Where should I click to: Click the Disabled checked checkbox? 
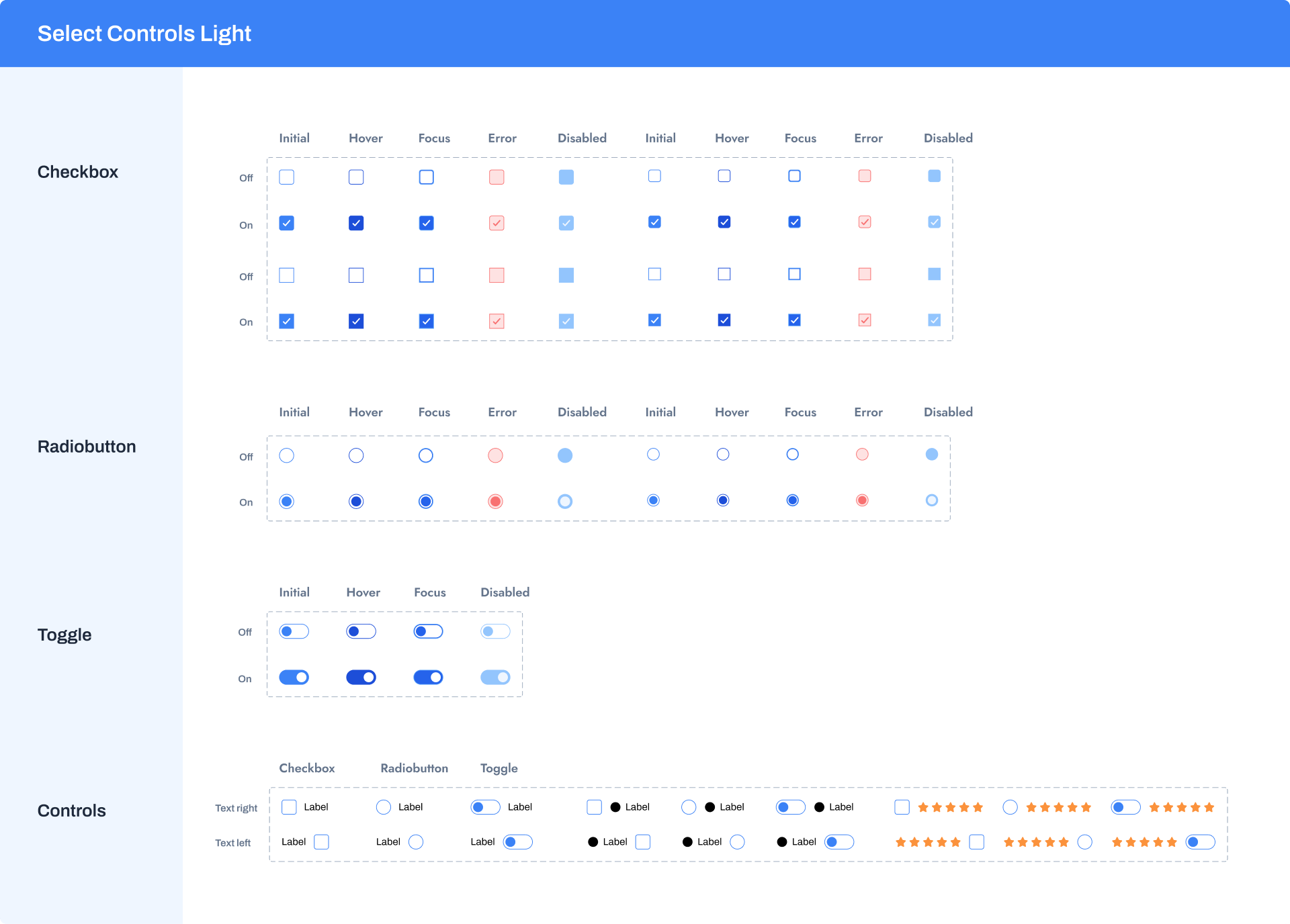click(x=566, y=222)
